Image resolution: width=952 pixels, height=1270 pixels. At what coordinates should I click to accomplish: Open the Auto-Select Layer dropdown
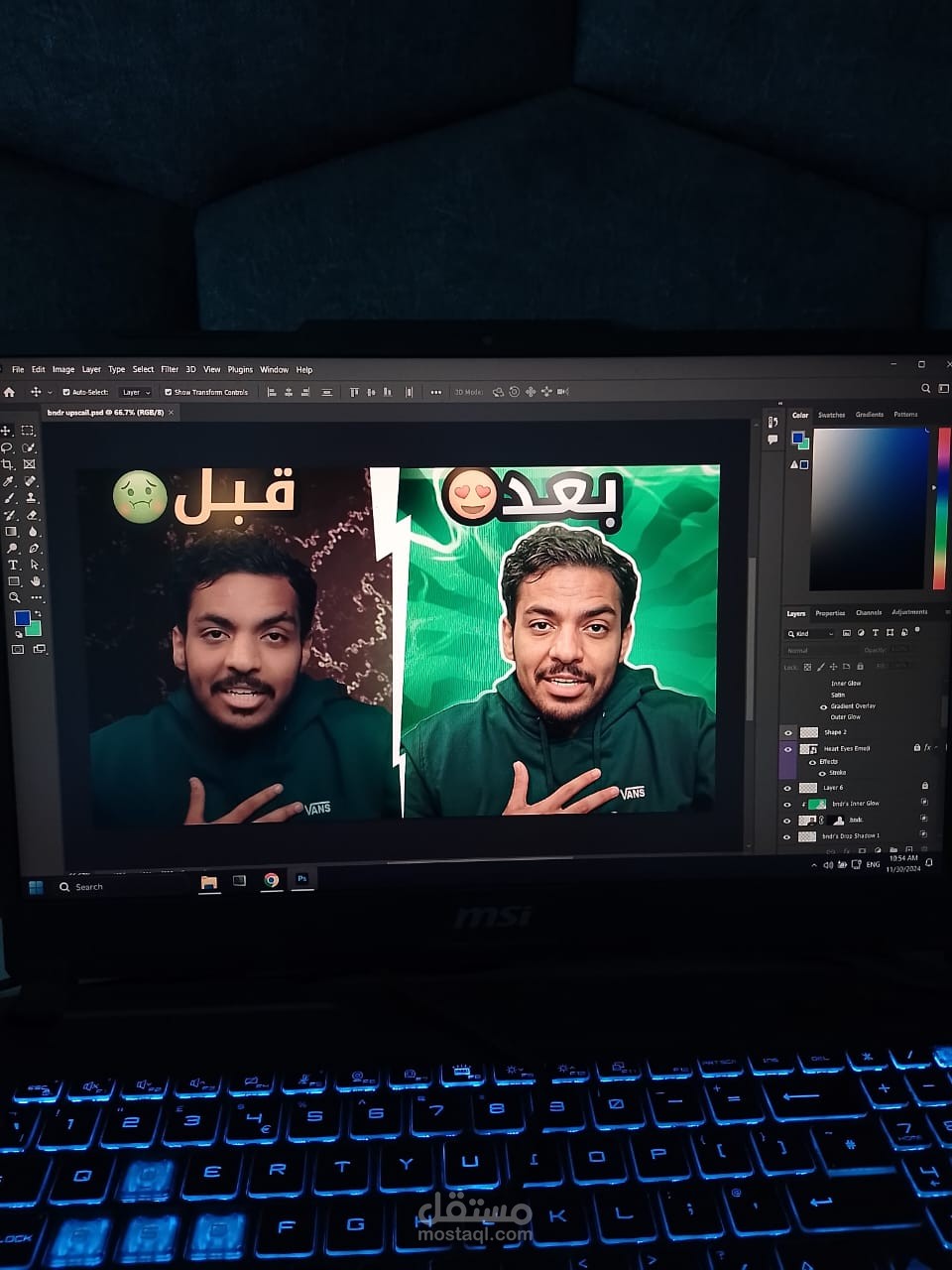point(136,392)
